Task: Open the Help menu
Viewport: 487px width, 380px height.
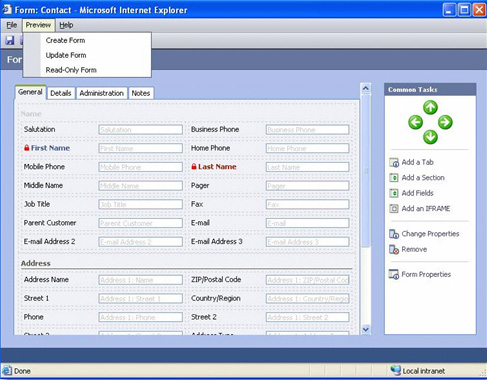Action: [x=66, y=25]
